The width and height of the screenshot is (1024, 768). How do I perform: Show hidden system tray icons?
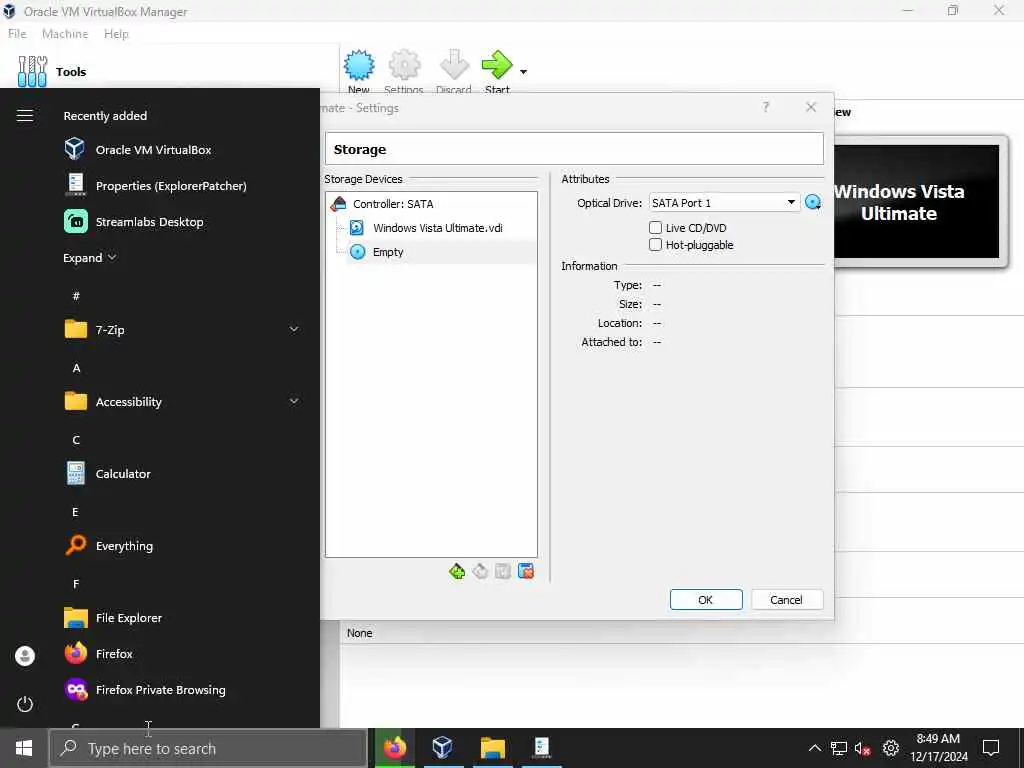[x=815, y=748]
